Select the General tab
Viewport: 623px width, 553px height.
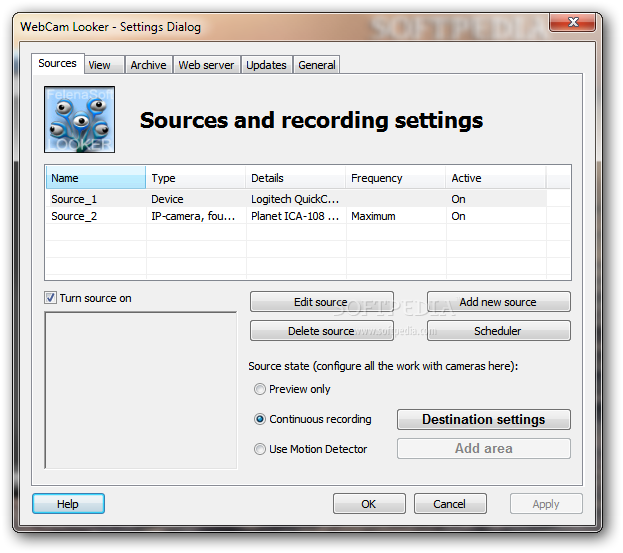[x=317, y=65]
